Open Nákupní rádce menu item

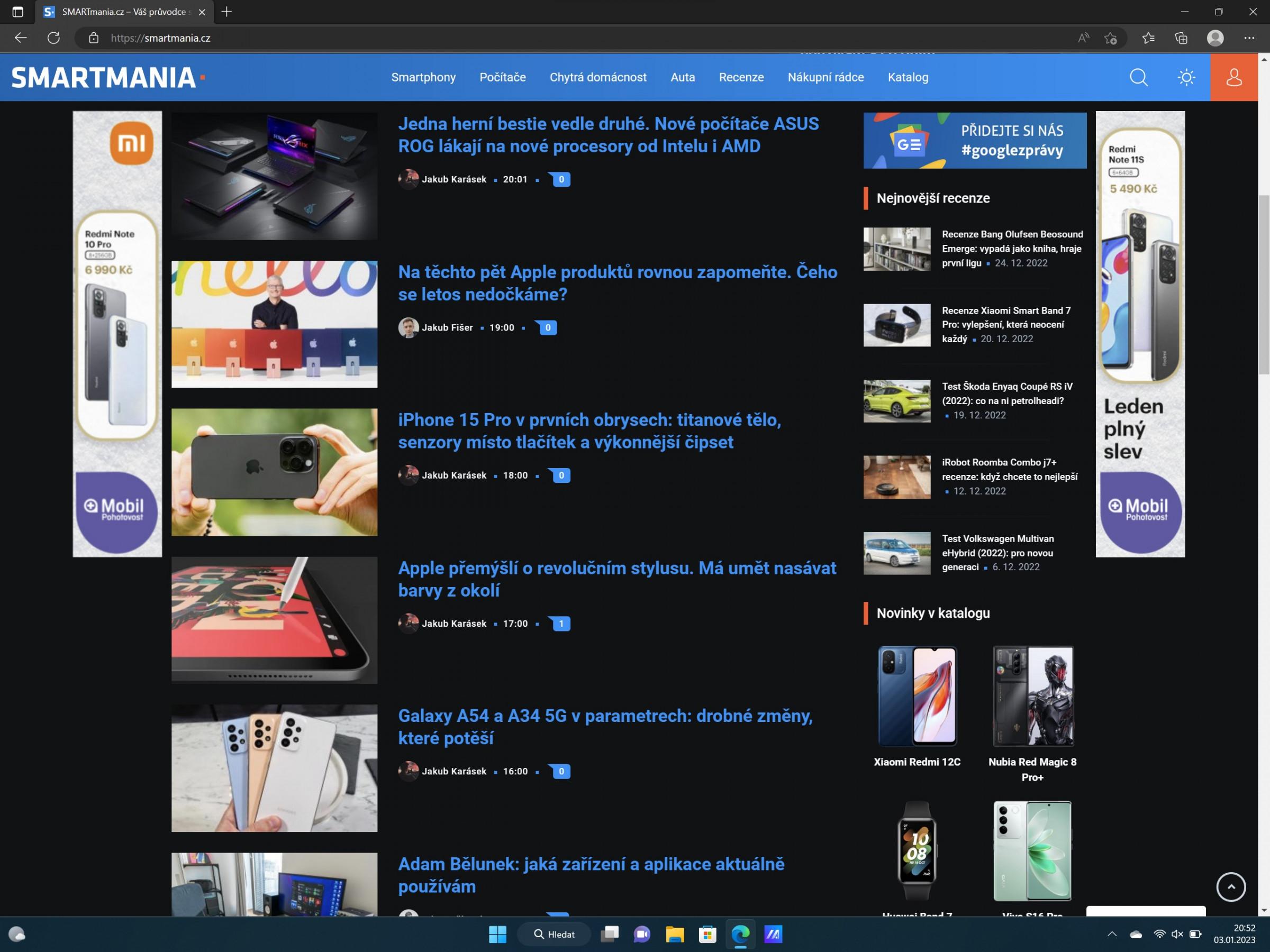825,77
